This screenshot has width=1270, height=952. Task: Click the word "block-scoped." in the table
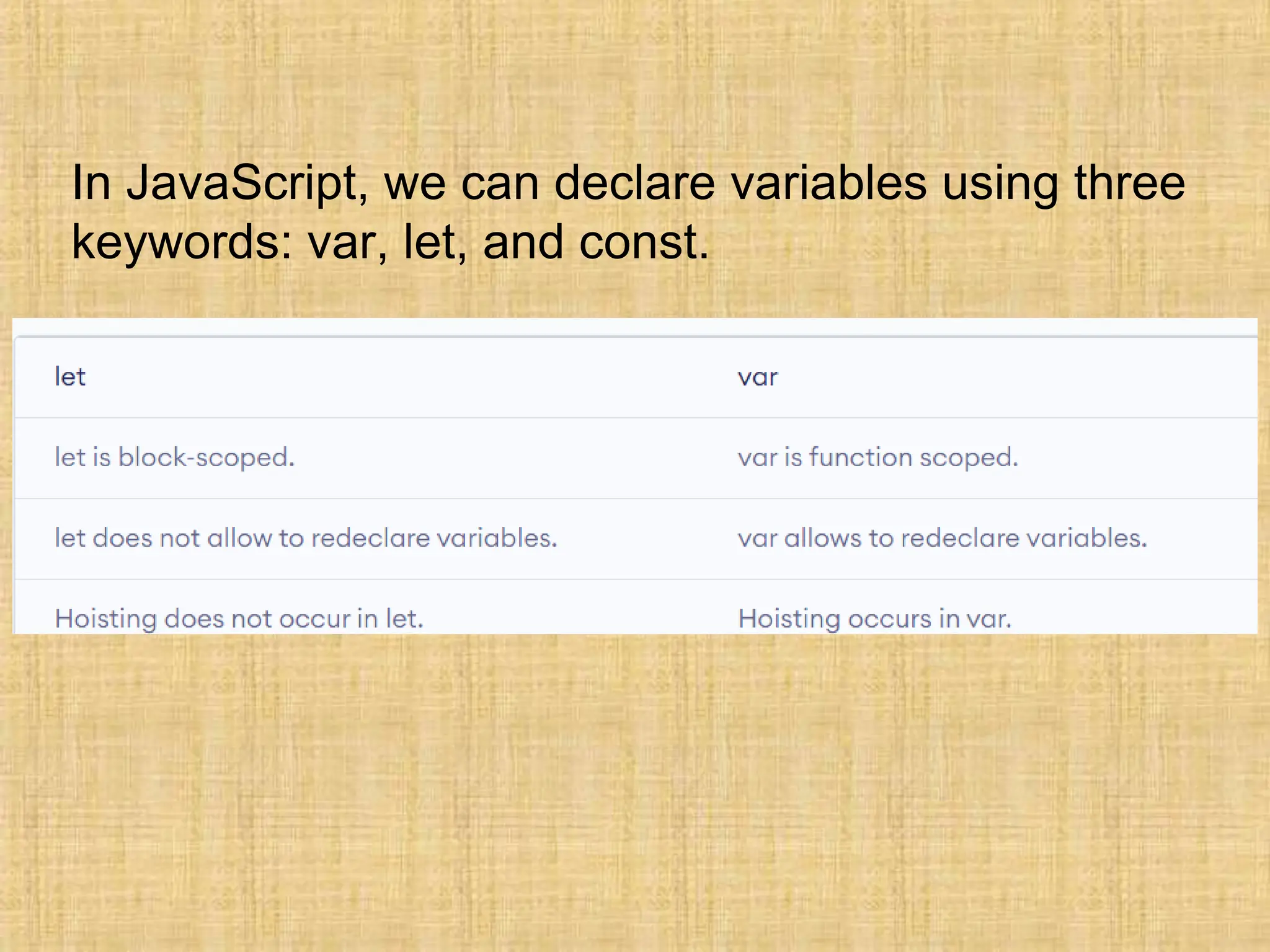tap(206, 457)
